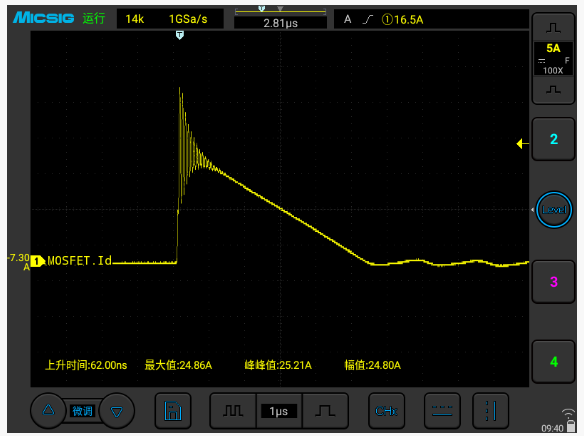Widen timebase with multi-pulse icon
584x436 pixels.
pyautogui.click(x=233, y=411)
